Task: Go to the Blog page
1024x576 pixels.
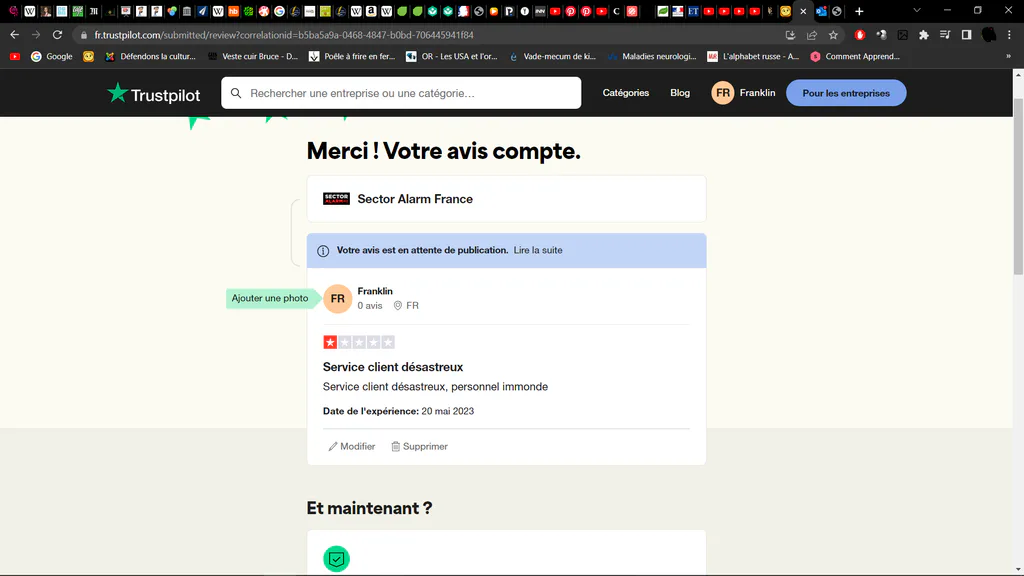Action: [680, 93]
